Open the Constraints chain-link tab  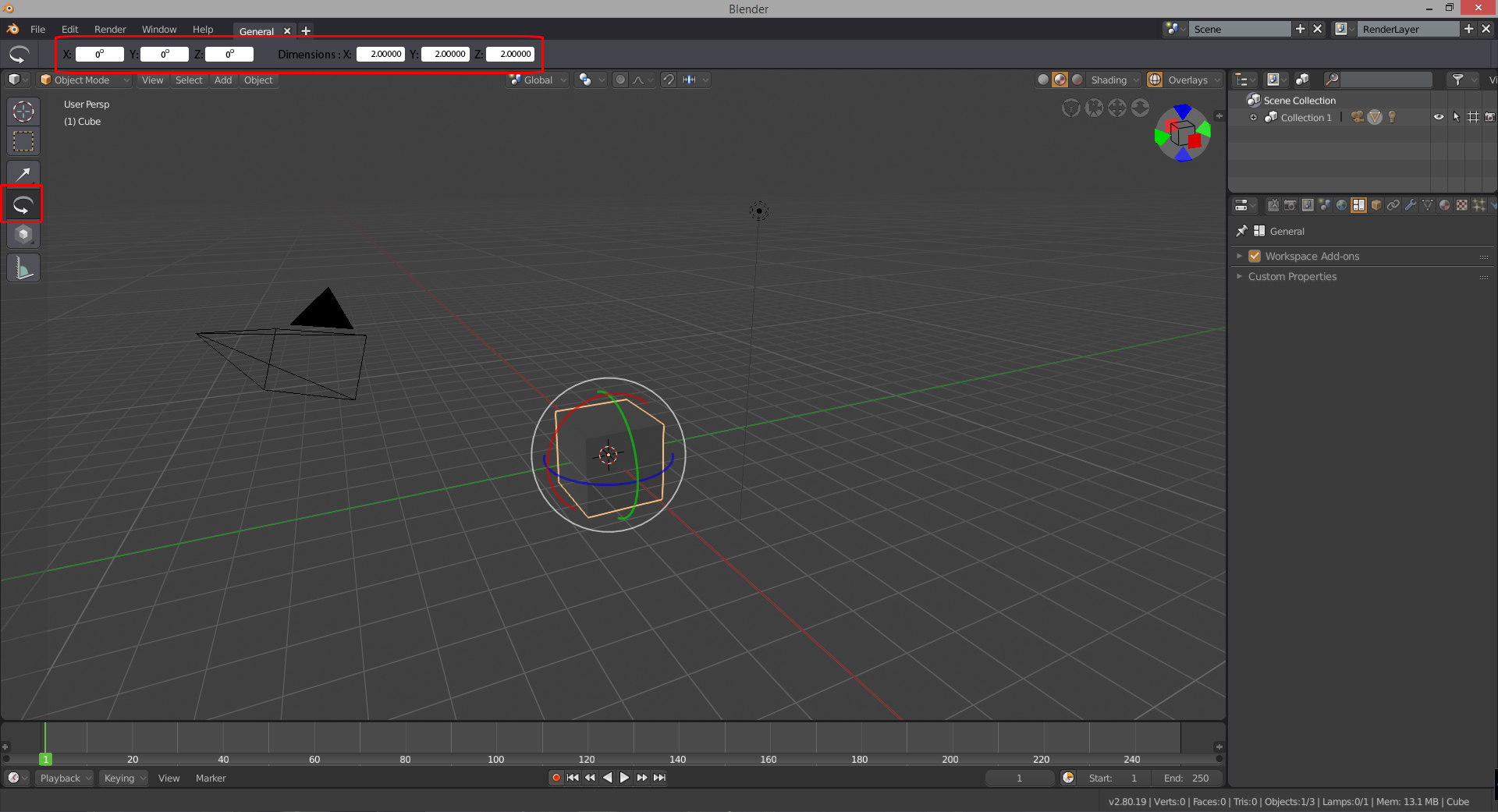click(1393, 205)
